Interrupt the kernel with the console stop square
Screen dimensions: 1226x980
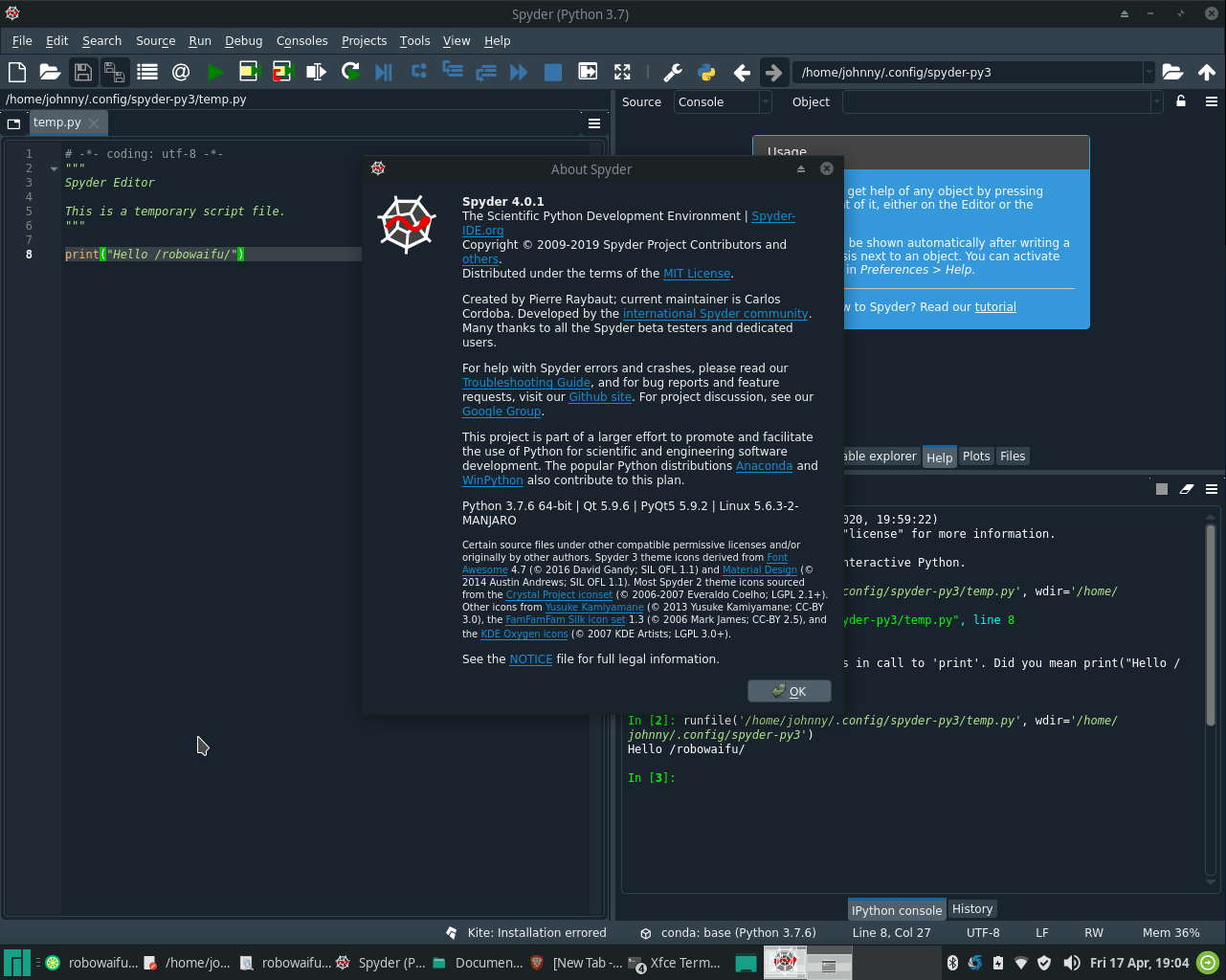click(1162, 489)
